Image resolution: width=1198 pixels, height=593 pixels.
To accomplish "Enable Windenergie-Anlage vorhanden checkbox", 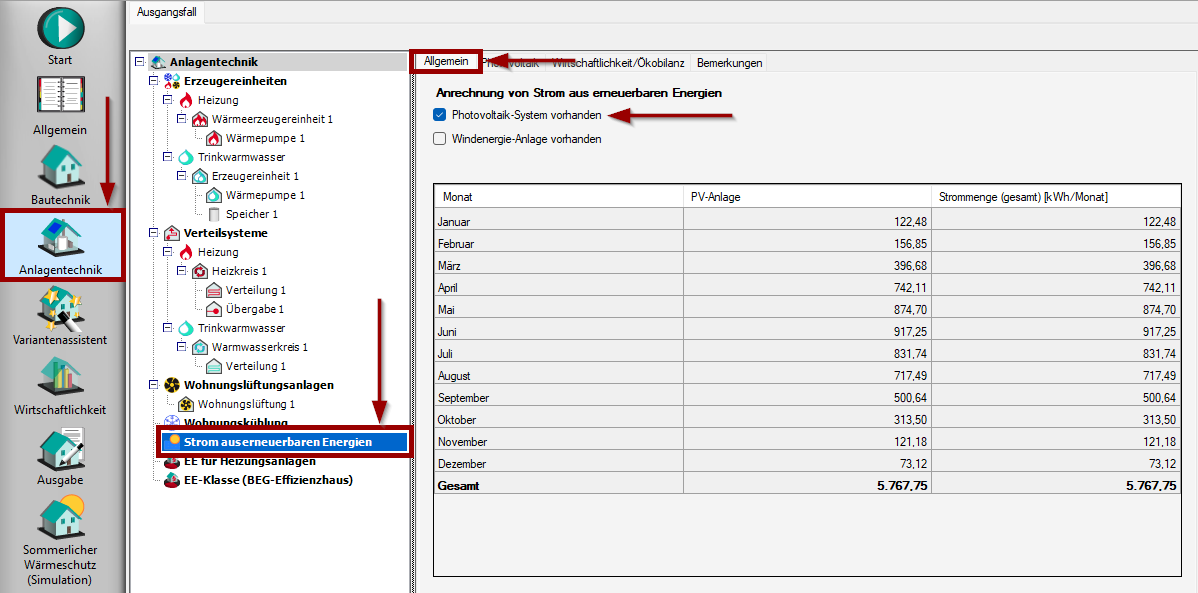I will pos(439,139).
